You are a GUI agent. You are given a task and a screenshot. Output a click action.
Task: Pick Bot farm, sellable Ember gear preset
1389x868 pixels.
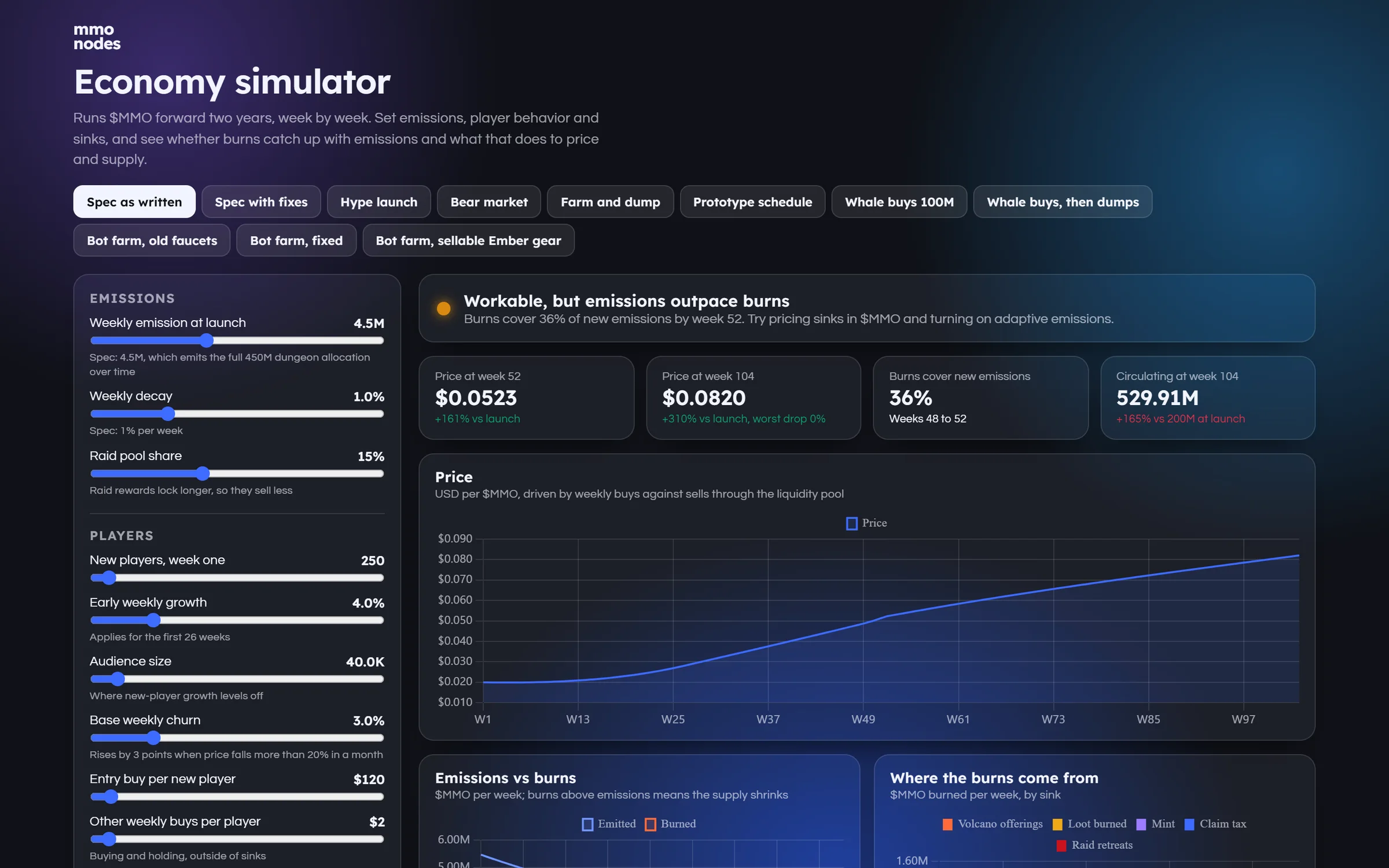tap(468, 240)
